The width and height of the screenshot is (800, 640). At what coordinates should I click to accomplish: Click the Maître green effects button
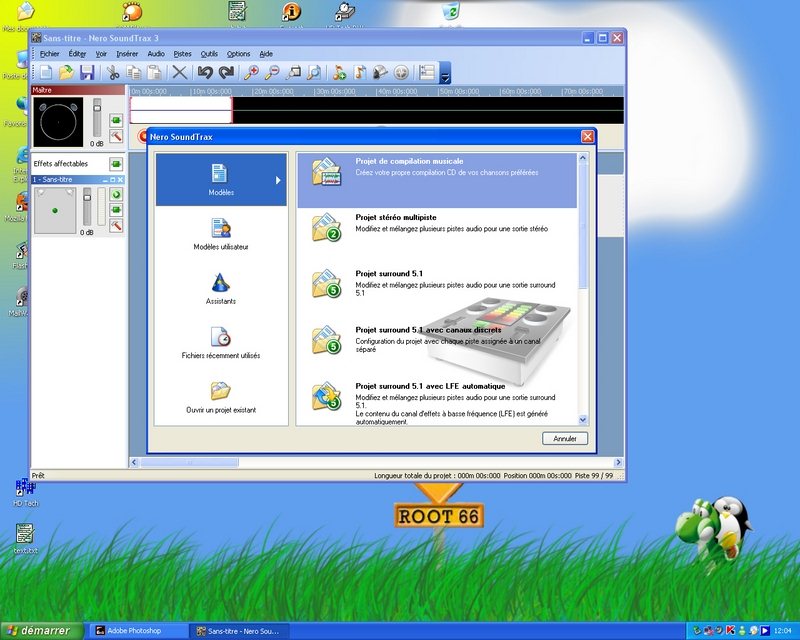[116, 120]
